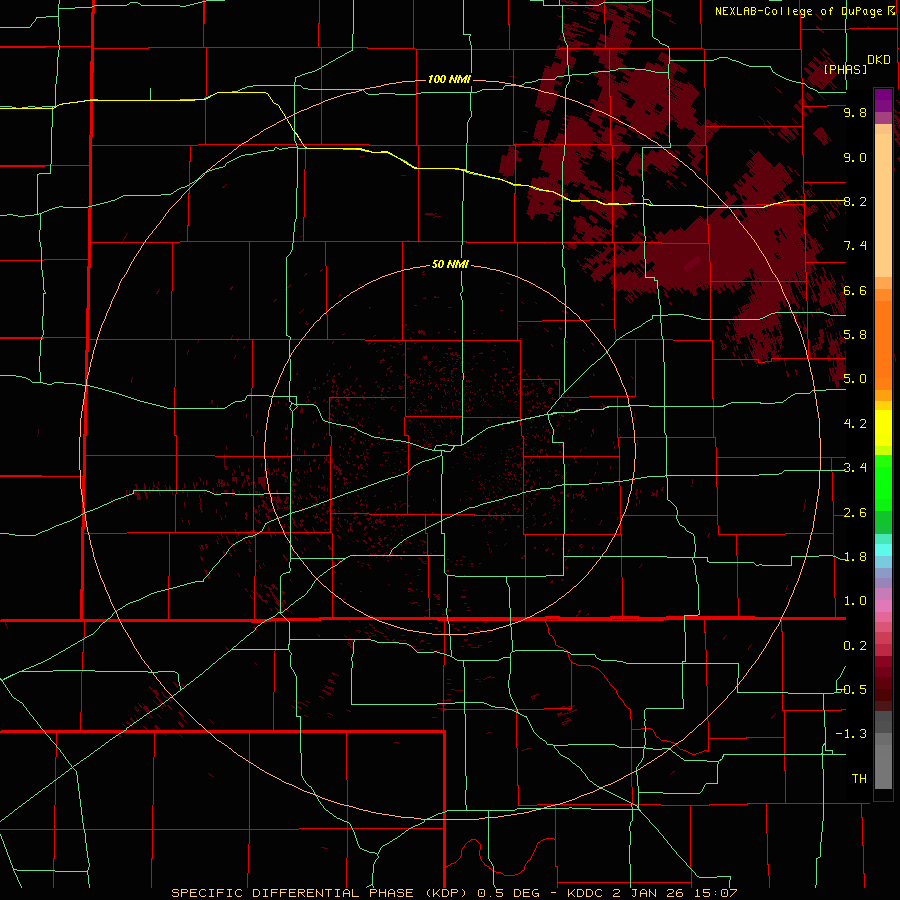This screenshot has width=900, height=900.
Task: Select the 50 NMI range ring label
Action: tap(450, 265)
